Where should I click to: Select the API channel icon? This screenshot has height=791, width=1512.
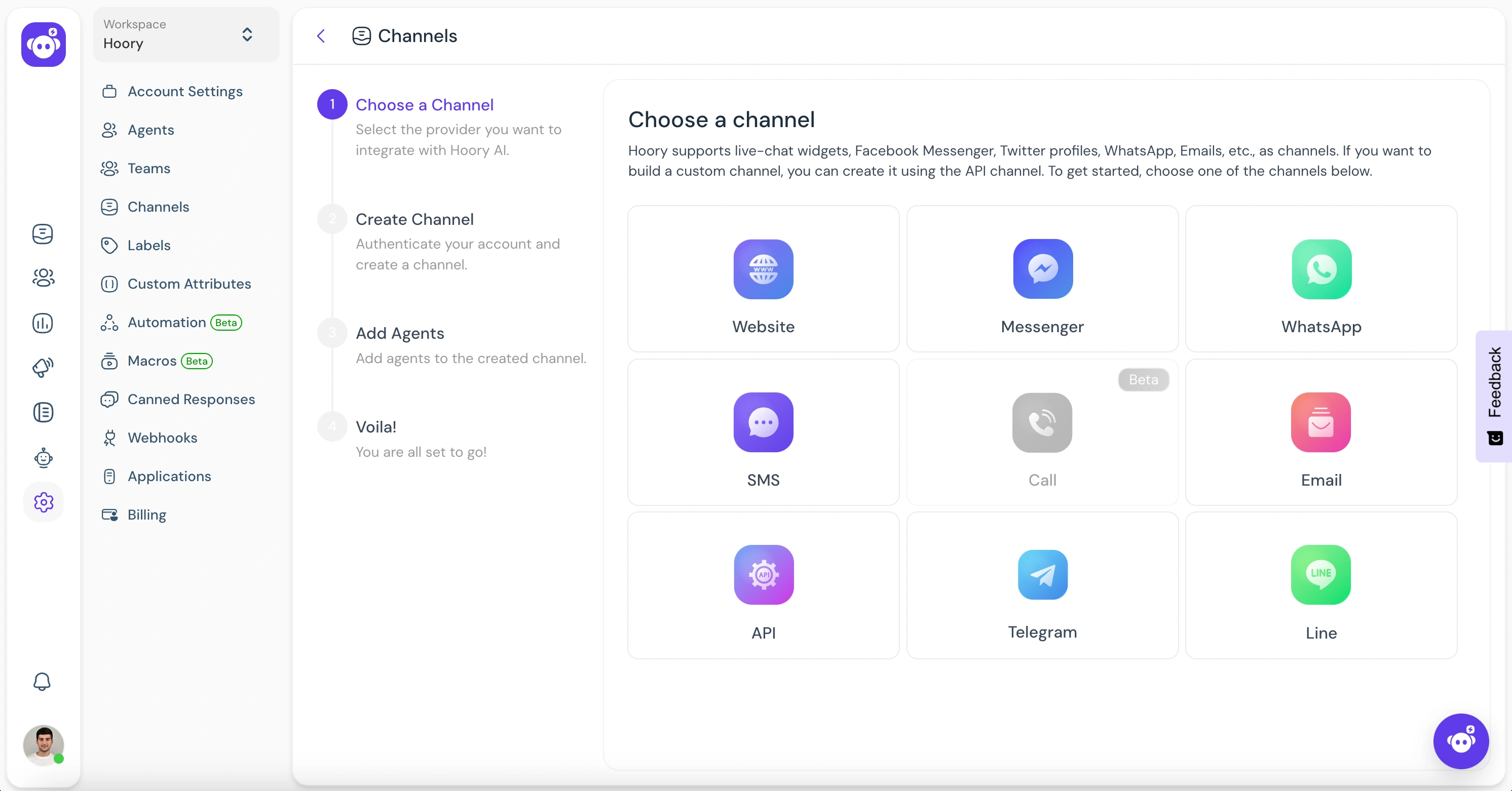coord(763,574)
